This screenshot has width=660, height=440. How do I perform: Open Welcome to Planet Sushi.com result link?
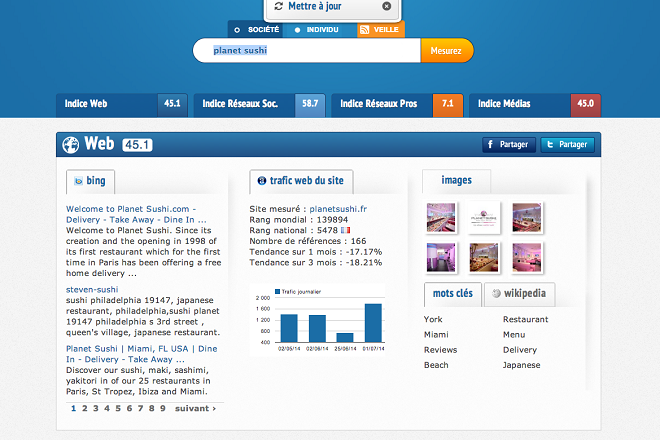(x=136, y=214)
